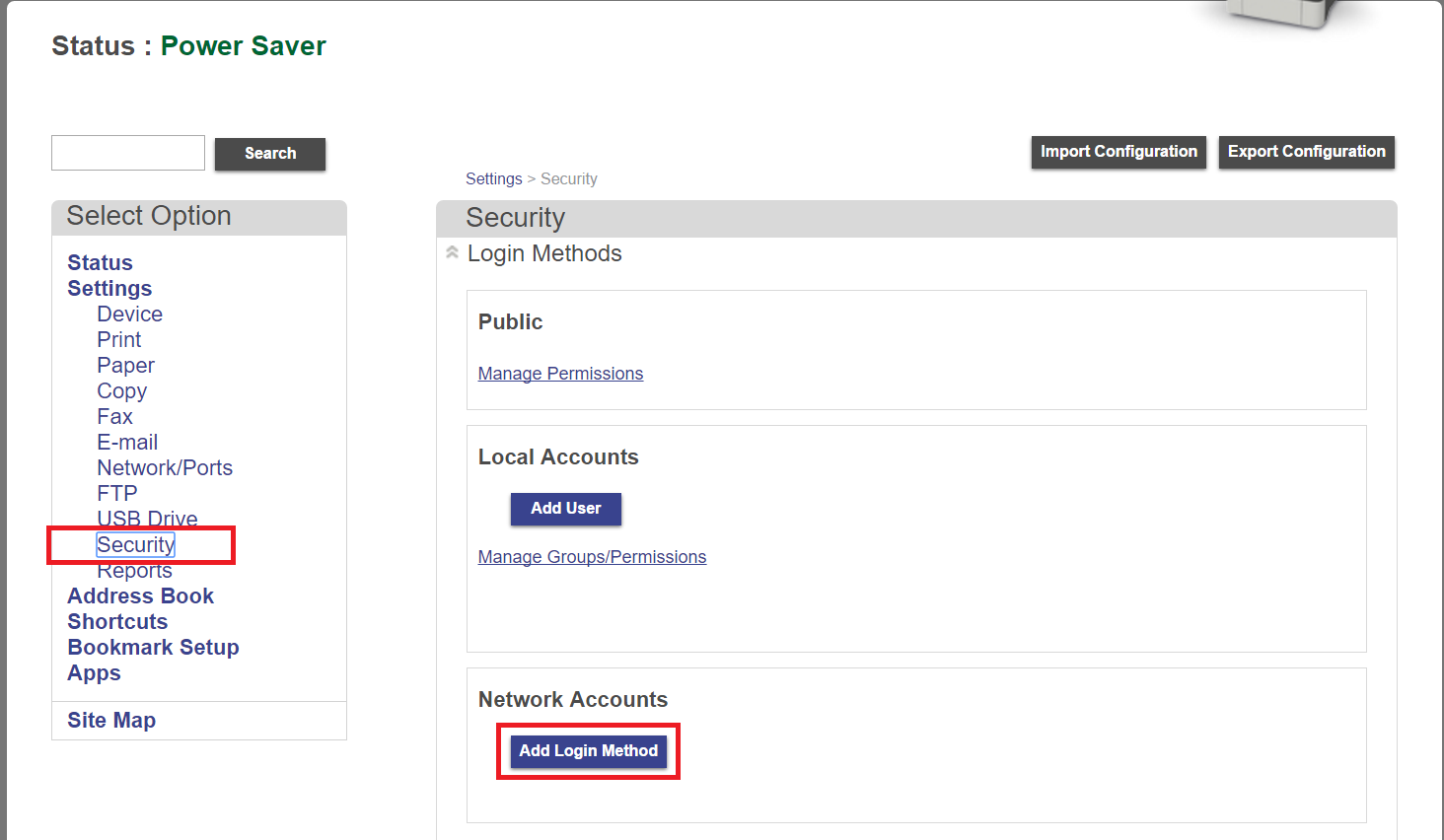Open Network/Ports configuration
Screen dimensions: 1444x840
click(x=165, y=467)
